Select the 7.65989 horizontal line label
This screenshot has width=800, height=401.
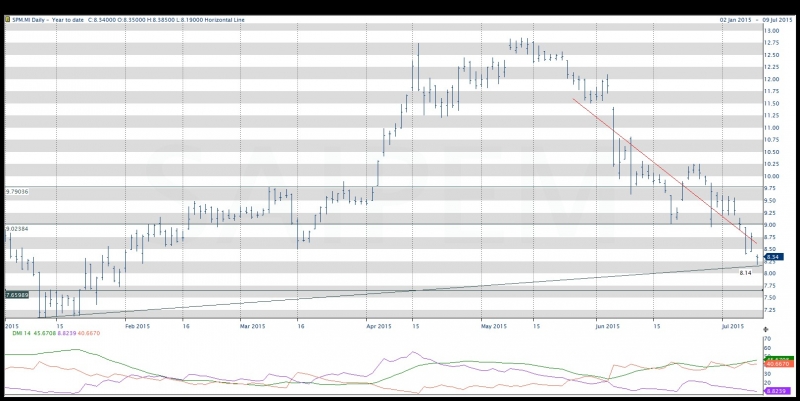click(x=20, y=295)
